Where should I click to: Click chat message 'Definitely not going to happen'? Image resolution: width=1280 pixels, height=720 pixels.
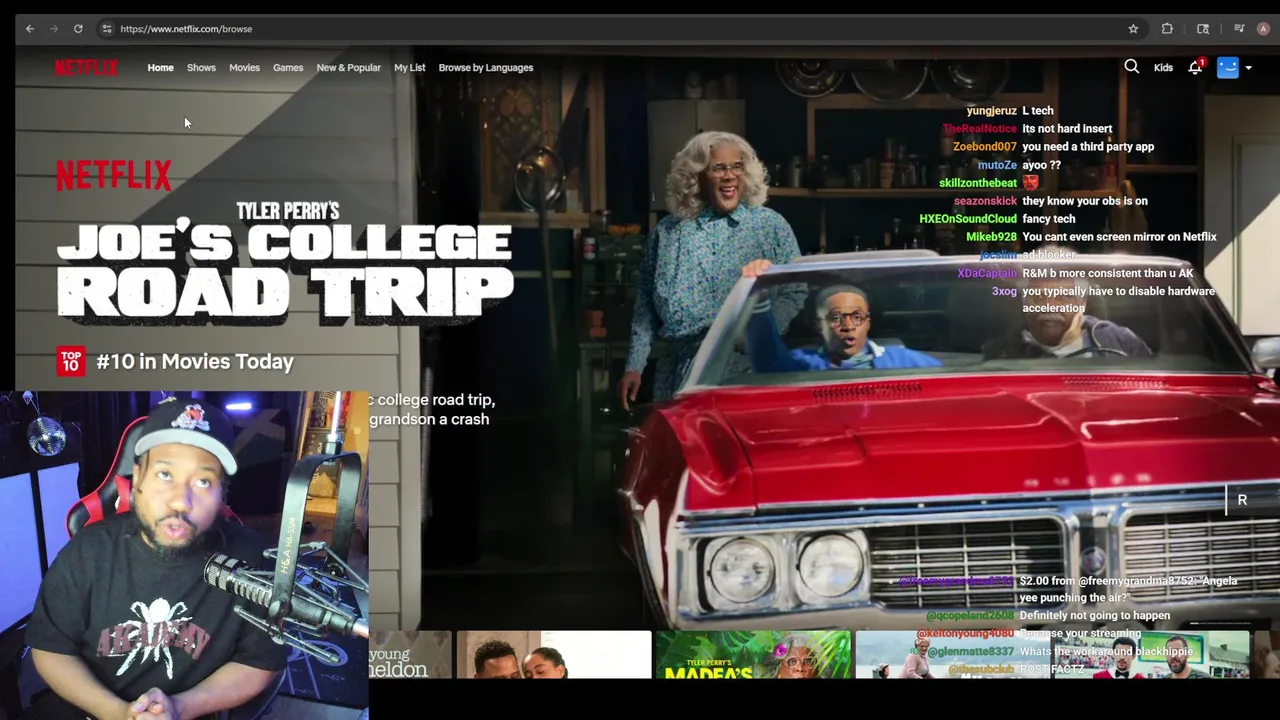[1096, 615]
